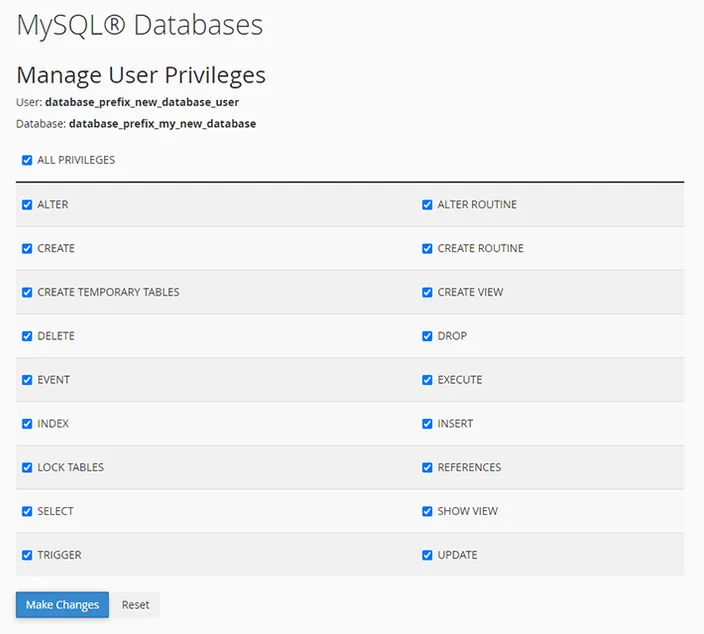Image resolution: width=704 pixels, height=634 pixels.
Task: Disable the DELETE privilege checkbox
Action: click(x=27, y=336)
